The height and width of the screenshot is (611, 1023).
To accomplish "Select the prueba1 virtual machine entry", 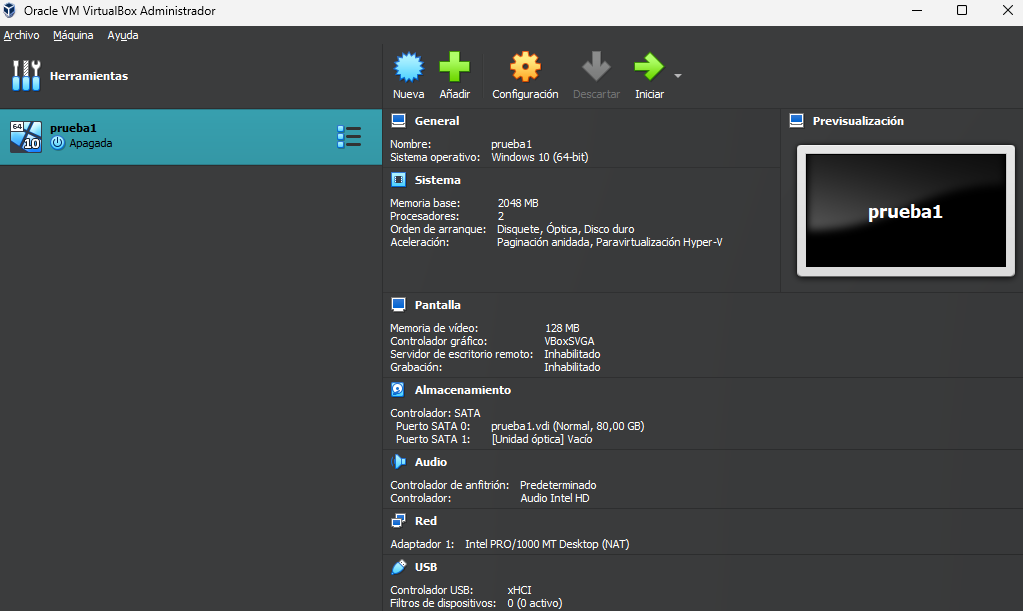I will point(191,137).
